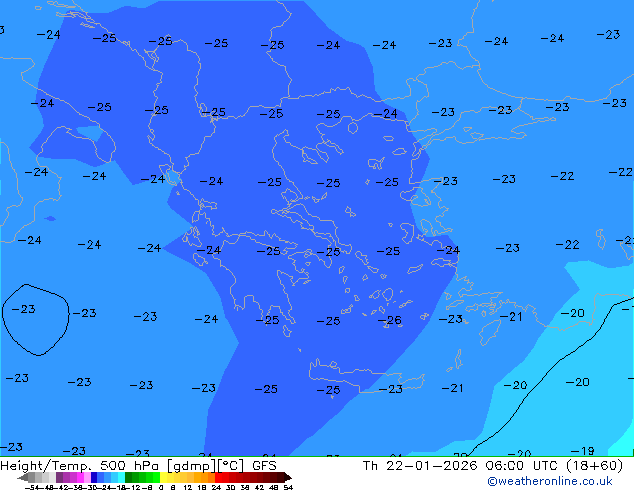Pick the bright yellow swatch in the legend
634x490 pixels.
click(x=163, y=477)
